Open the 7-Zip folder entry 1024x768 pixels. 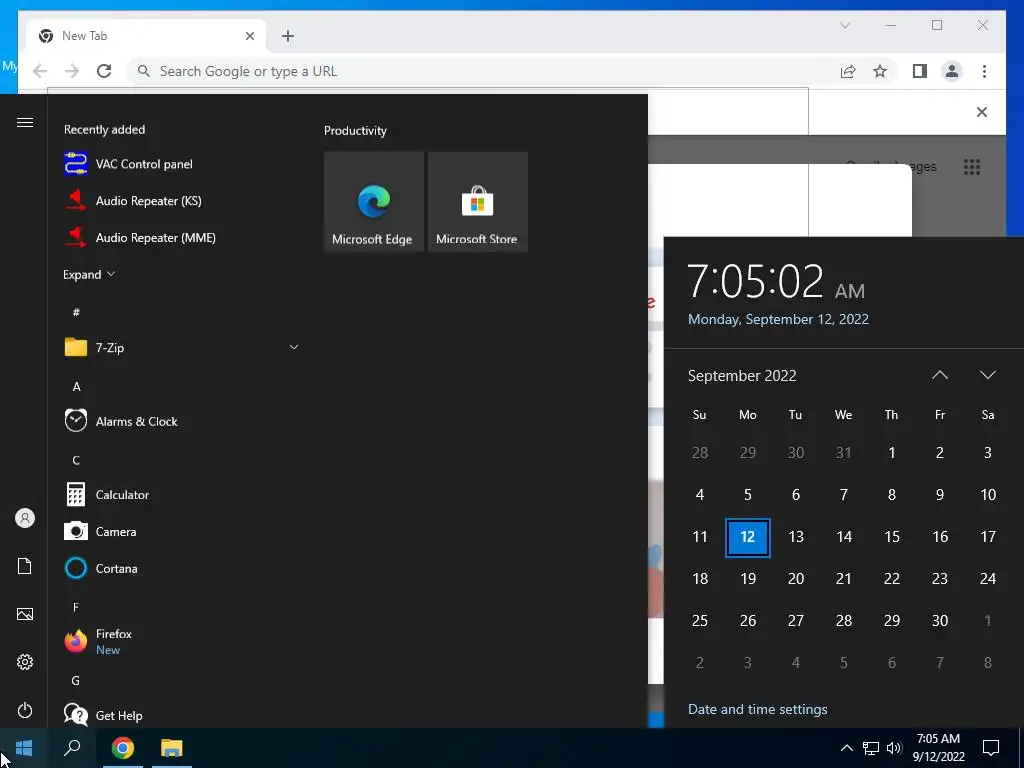point(181,347)
